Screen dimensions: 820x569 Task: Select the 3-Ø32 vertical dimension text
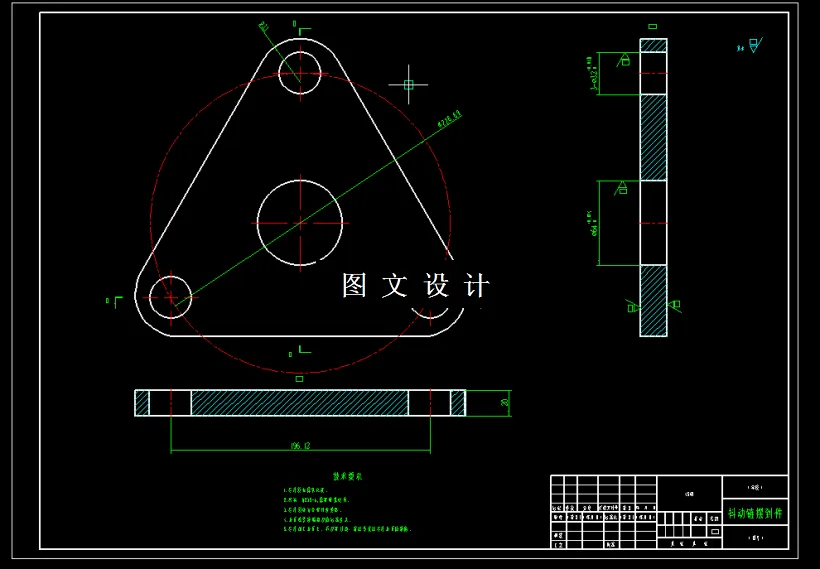pyautogui.click(x=593, y=73)
